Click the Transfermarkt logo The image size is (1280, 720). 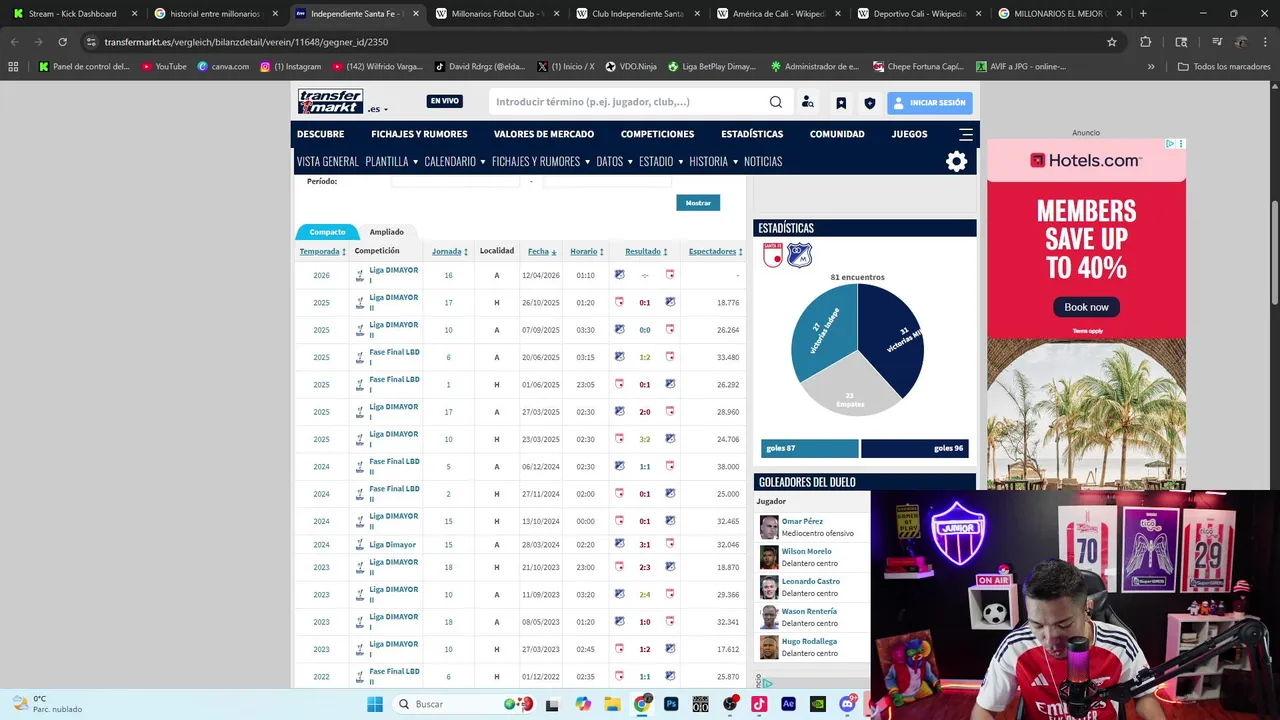point(331,101)
